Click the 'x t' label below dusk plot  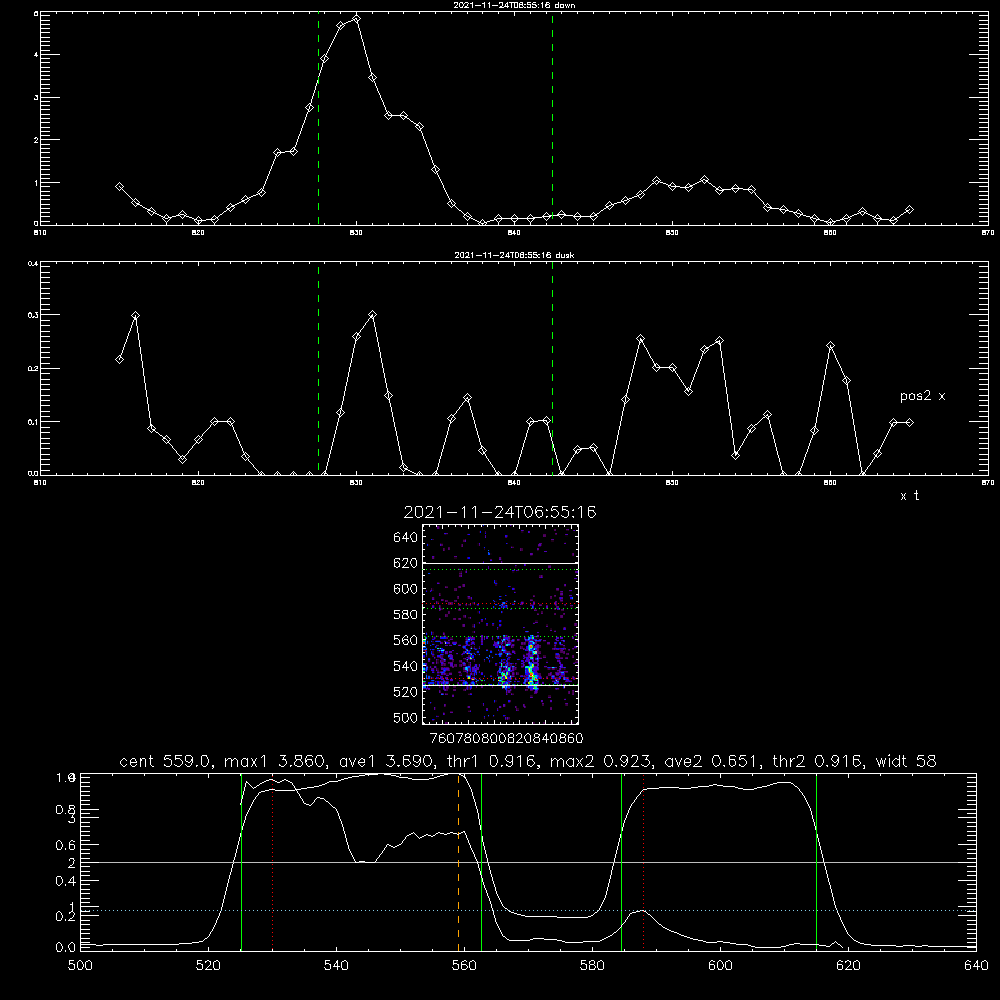coord(909,496)
